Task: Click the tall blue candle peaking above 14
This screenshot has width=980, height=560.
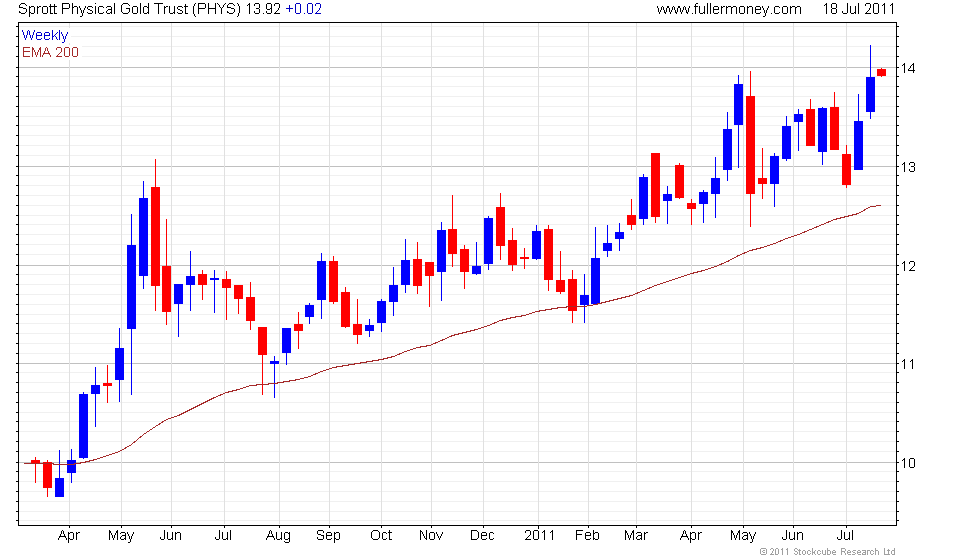Action: [x=870, y=94]
